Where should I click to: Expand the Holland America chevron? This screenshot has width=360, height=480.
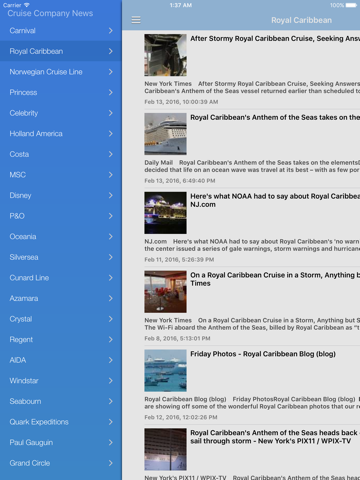(111, 134)
